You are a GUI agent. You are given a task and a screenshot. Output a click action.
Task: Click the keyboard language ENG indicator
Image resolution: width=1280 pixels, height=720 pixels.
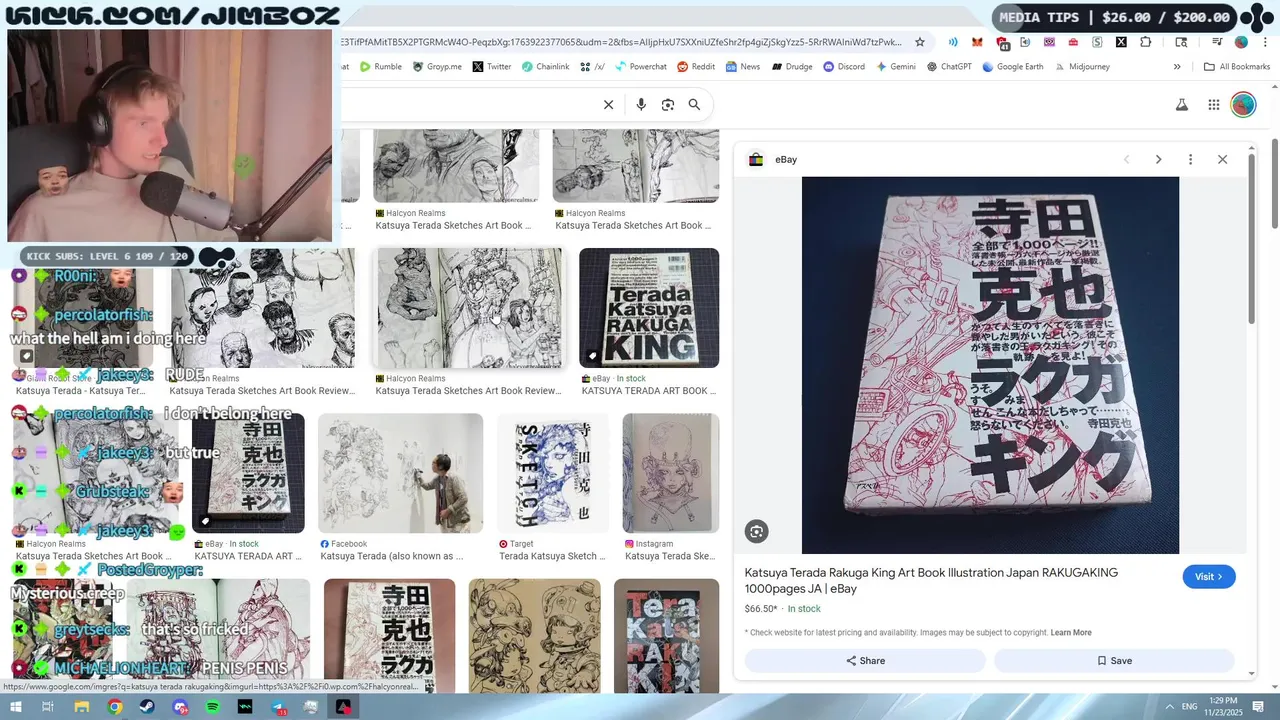[1190, 707]
